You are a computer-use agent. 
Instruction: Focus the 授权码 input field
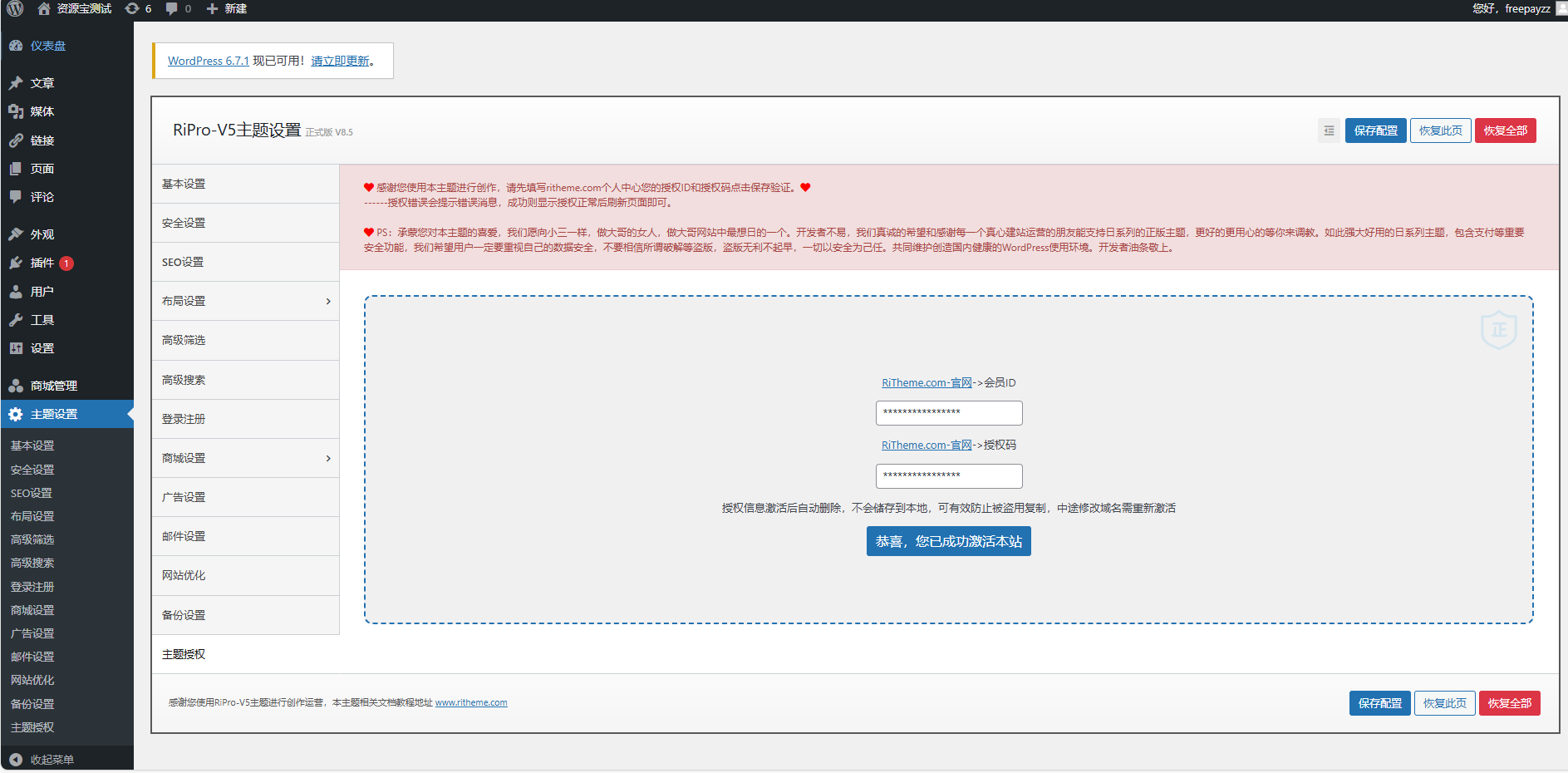[x=949, y=476]
